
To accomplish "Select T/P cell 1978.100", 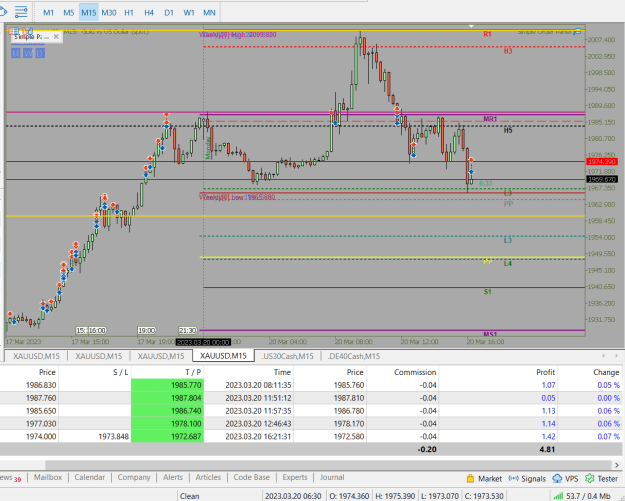I will [x=167, y=423].
